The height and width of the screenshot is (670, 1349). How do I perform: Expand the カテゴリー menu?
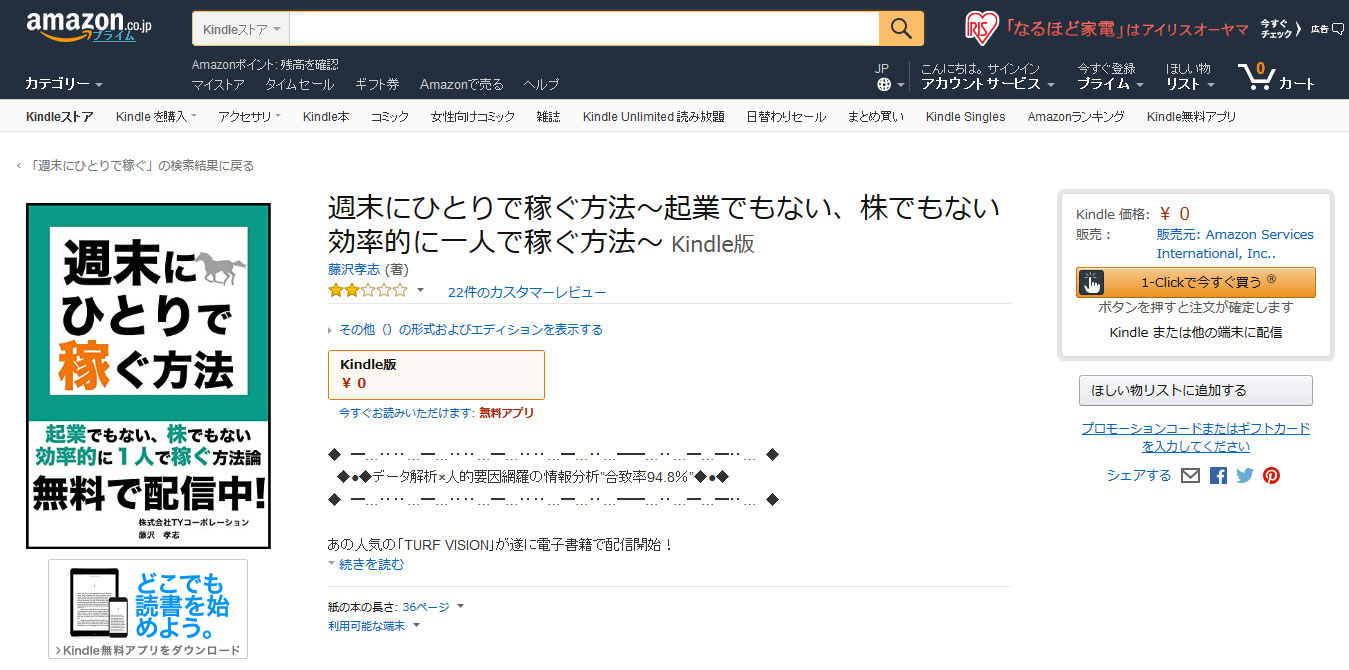64,84
